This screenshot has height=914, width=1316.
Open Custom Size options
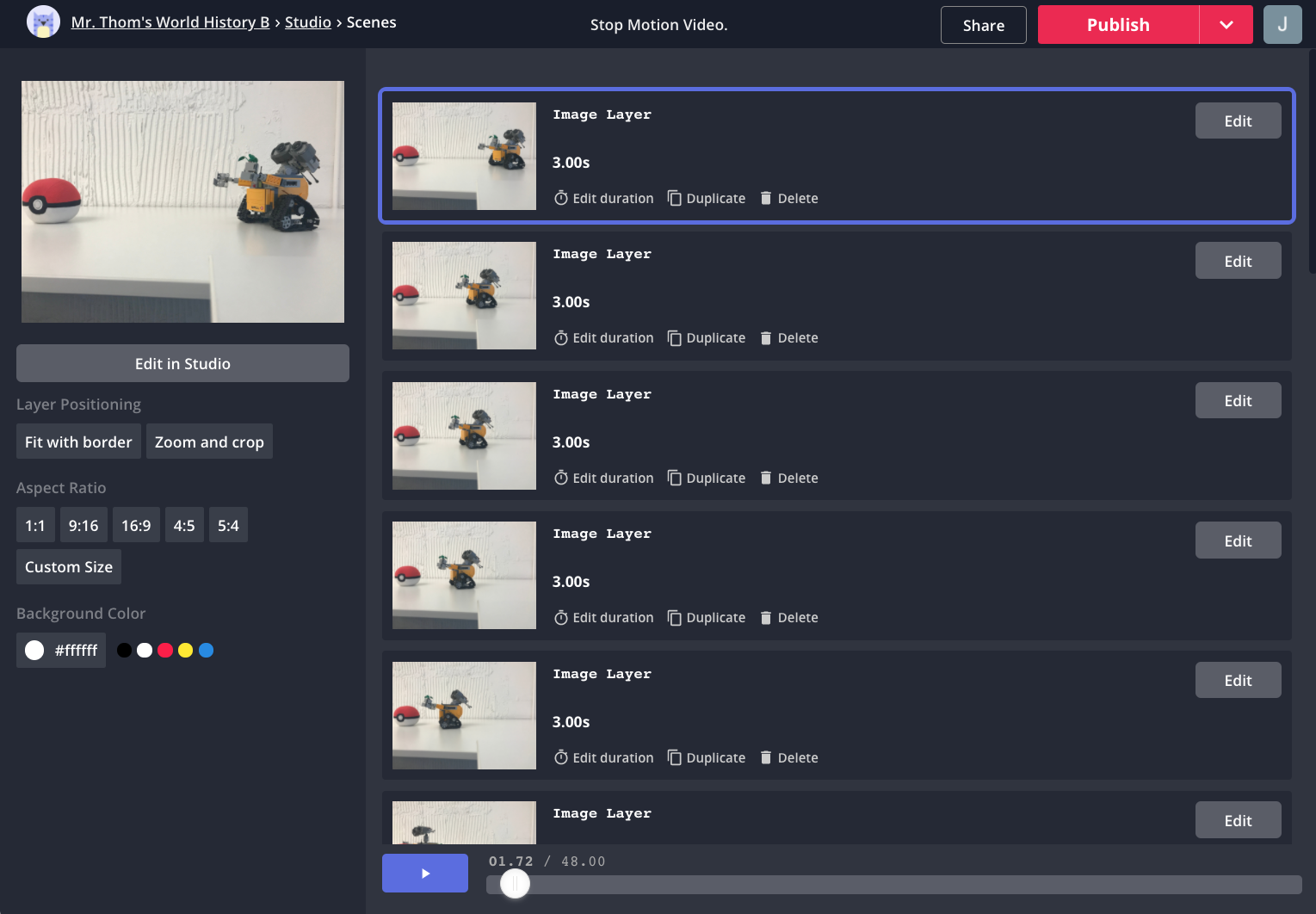69,567
